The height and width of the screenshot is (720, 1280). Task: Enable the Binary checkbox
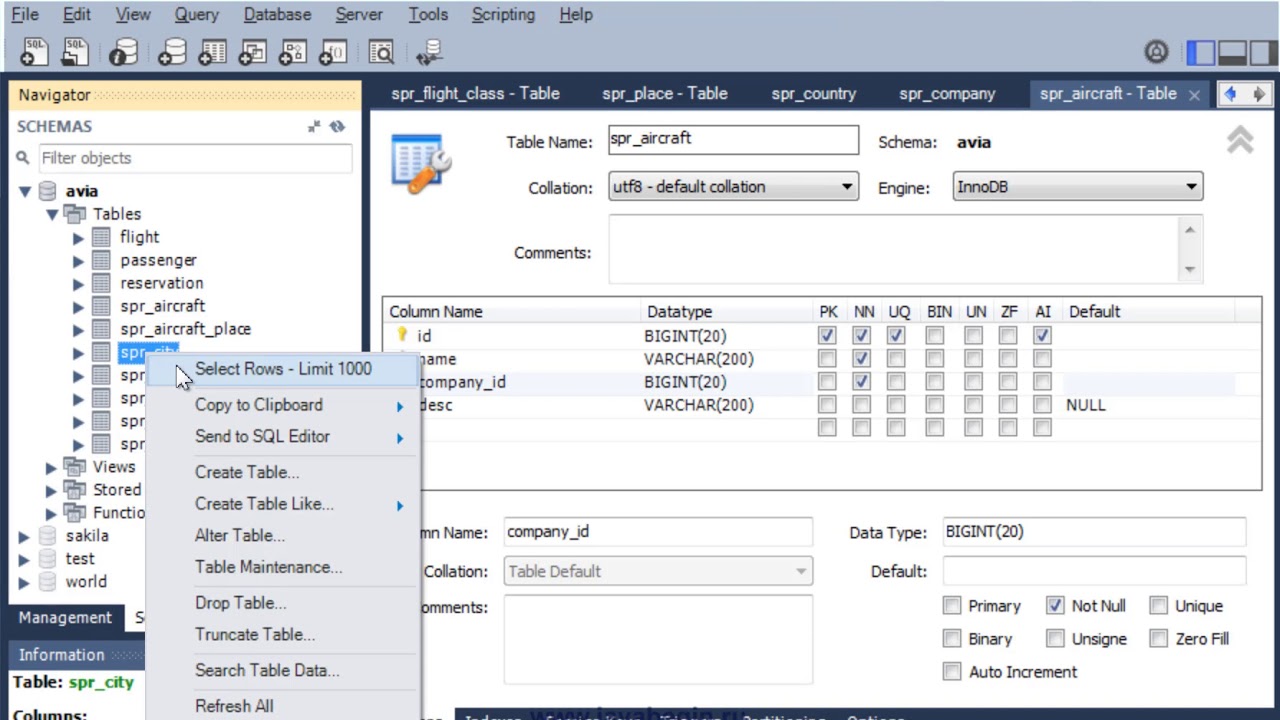(951, 639)
